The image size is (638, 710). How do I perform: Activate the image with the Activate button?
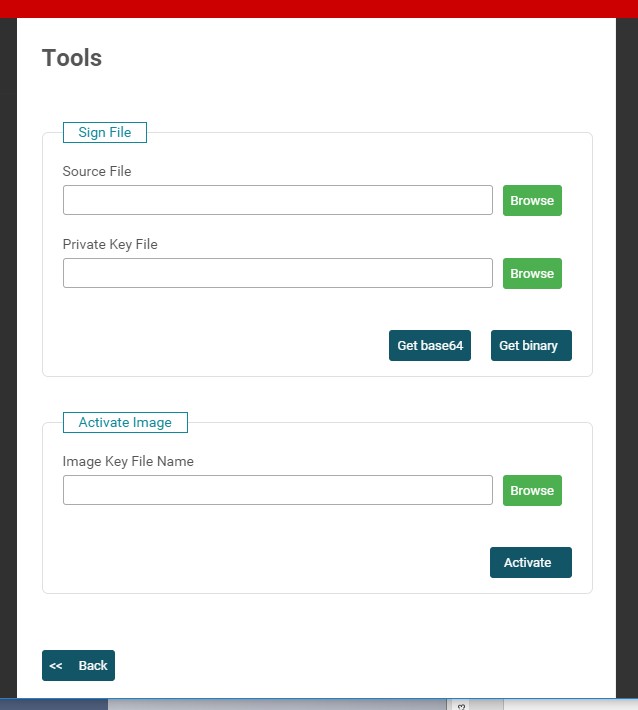pyautogui.click(x=530, y=562)
